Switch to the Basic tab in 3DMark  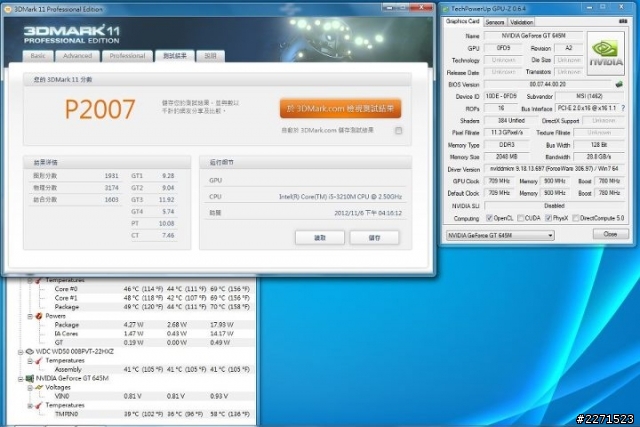[38, 56]
